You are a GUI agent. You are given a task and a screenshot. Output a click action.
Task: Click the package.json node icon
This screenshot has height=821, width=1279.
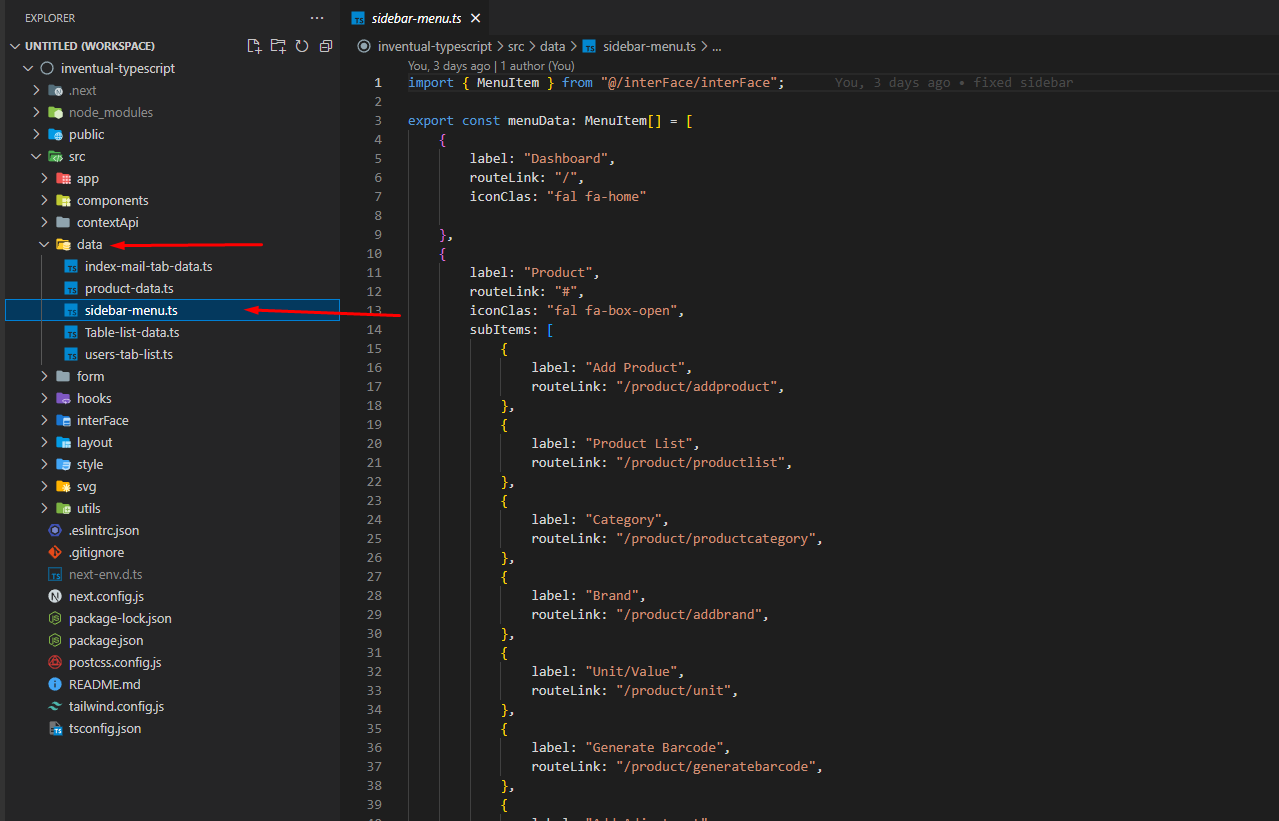click(55, 640)
